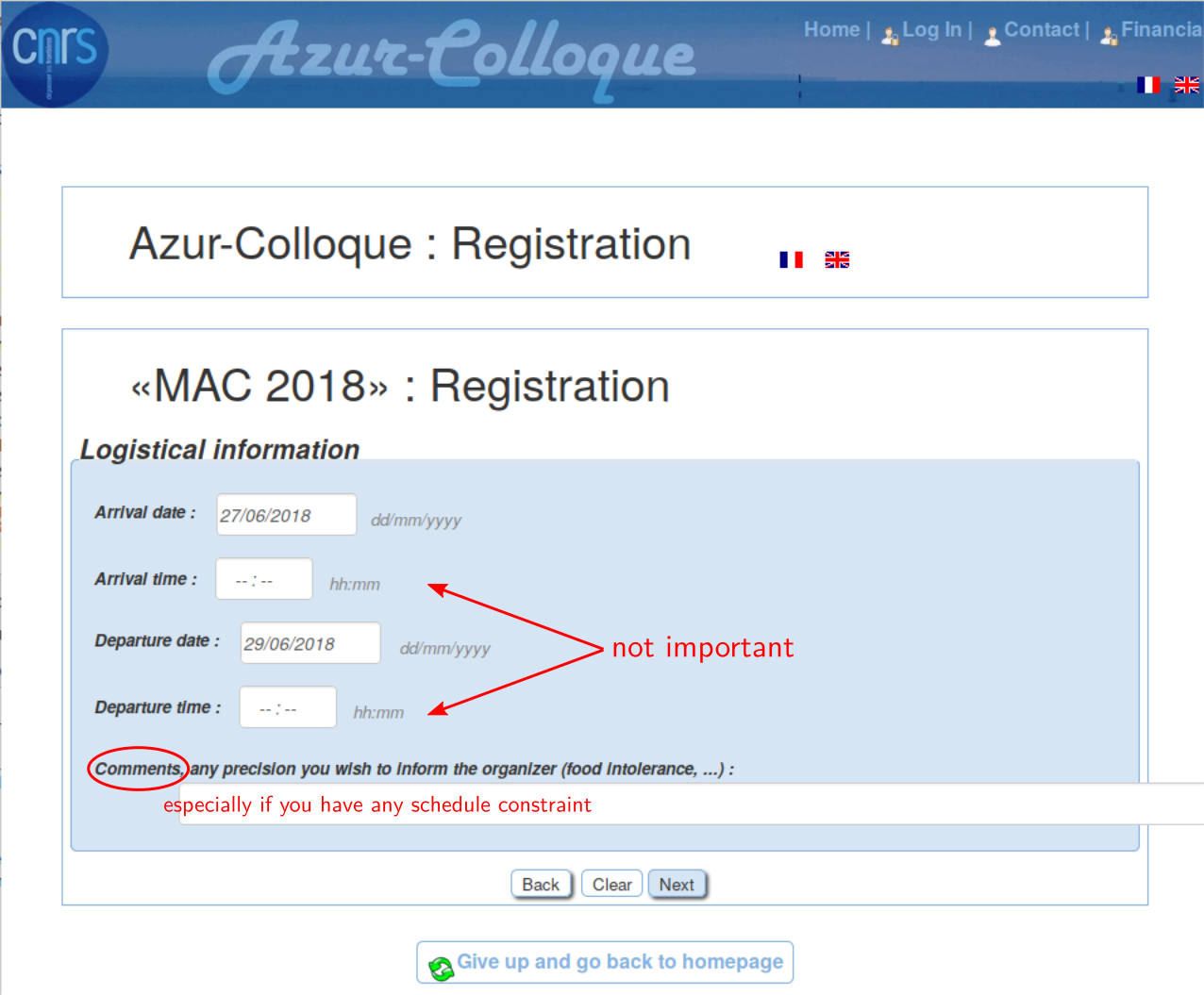Click the Departure date field
Screen dimensions: 1204x995
(310, 643)
